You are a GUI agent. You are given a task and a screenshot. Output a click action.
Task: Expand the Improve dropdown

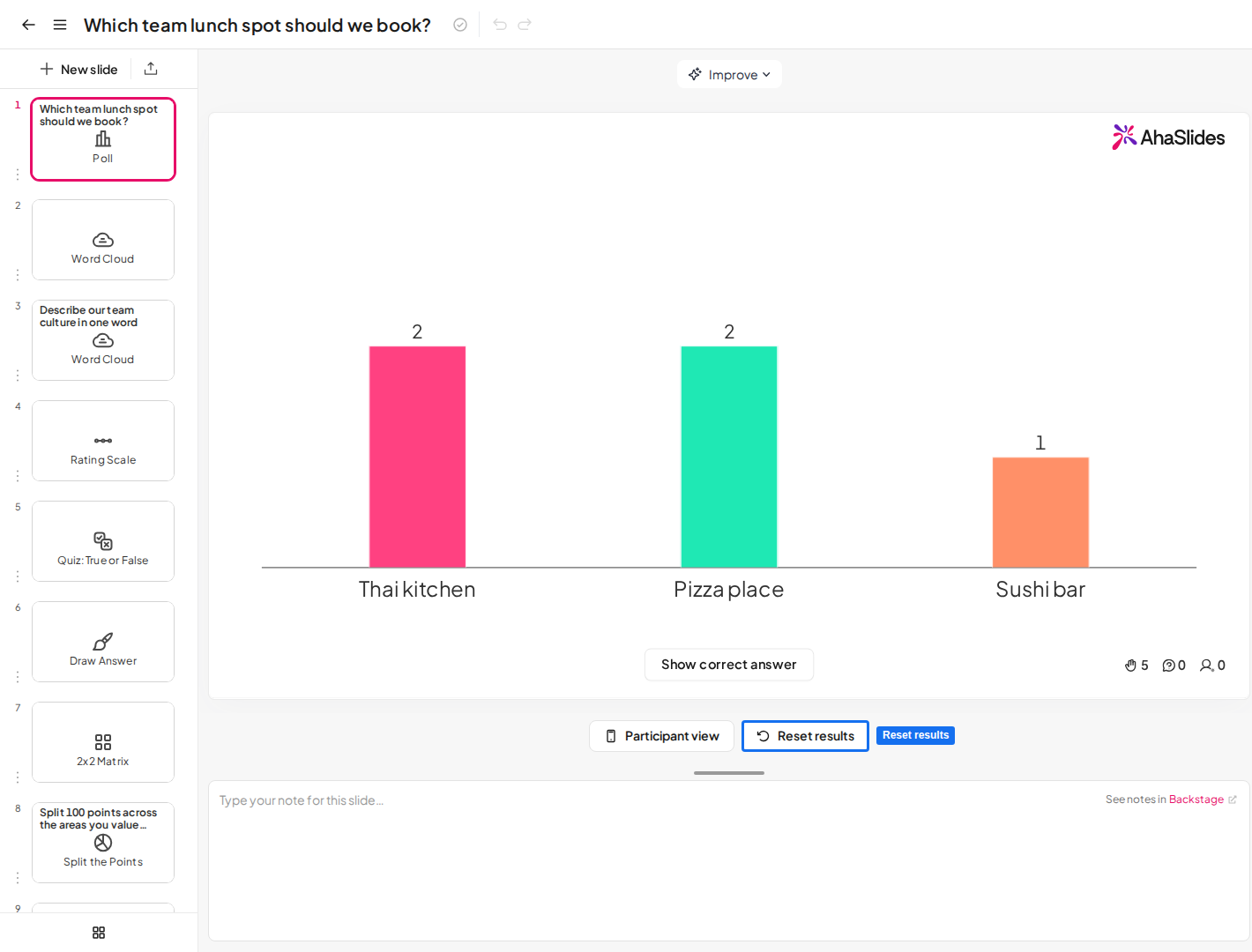[729, 74]
